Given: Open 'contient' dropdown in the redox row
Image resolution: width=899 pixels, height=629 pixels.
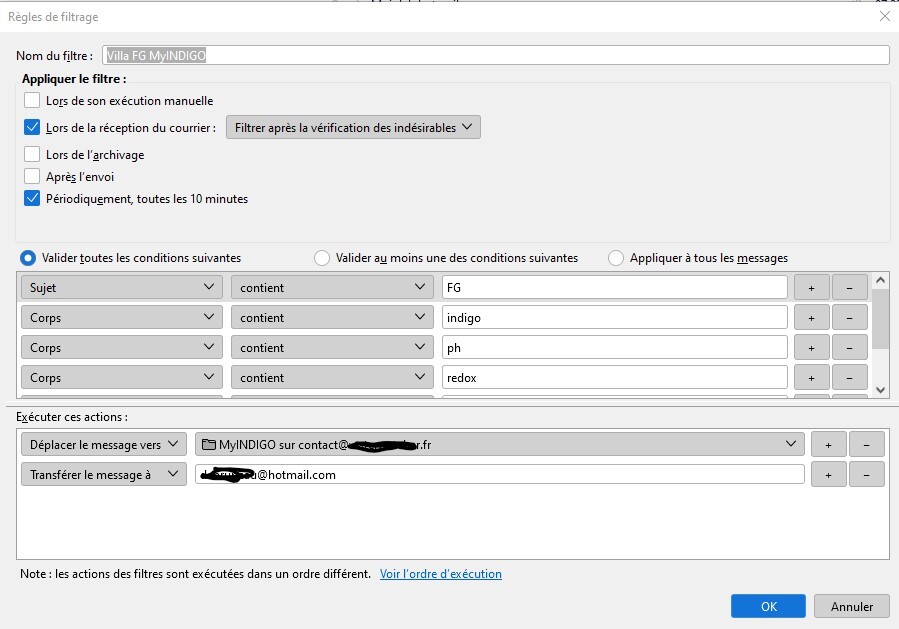Looking at the screenshot, I should tap(332, 377).
